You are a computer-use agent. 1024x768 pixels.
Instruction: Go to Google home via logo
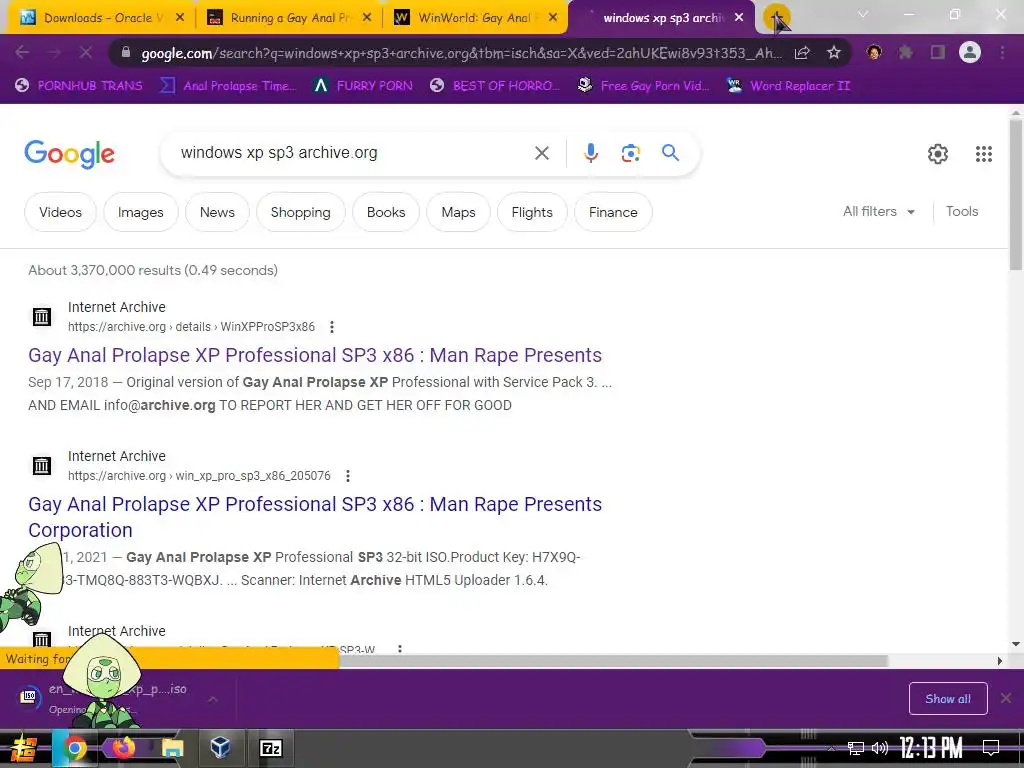point(69,154)
